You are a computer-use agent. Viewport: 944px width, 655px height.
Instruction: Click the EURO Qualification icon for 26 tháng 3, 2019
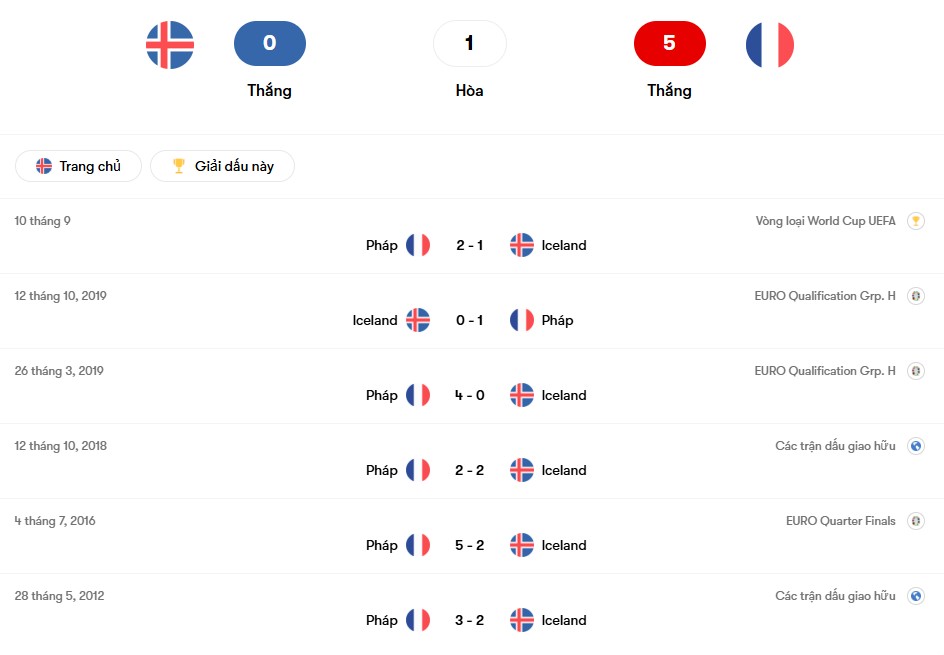point(915,371)
